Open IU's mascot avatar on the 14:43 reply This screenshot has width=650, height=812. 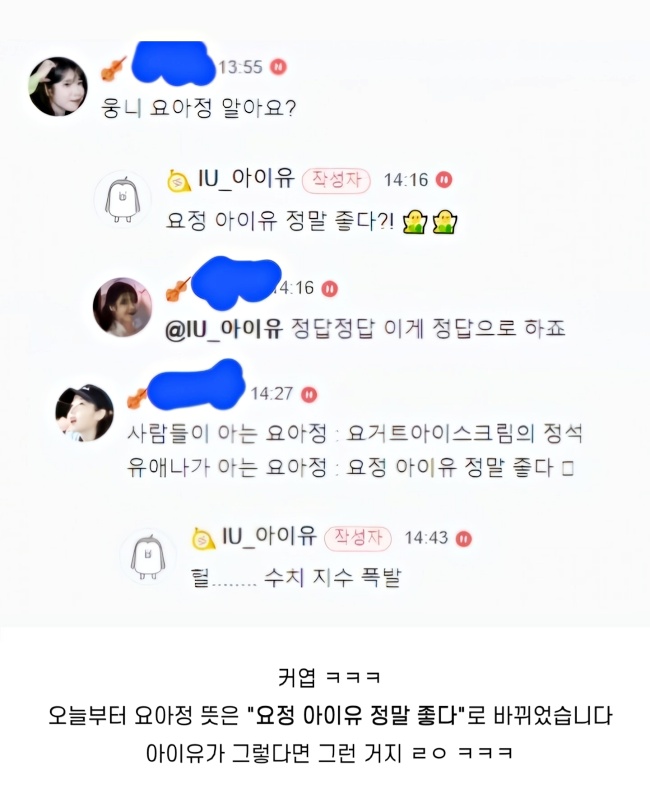coord(148,556)
